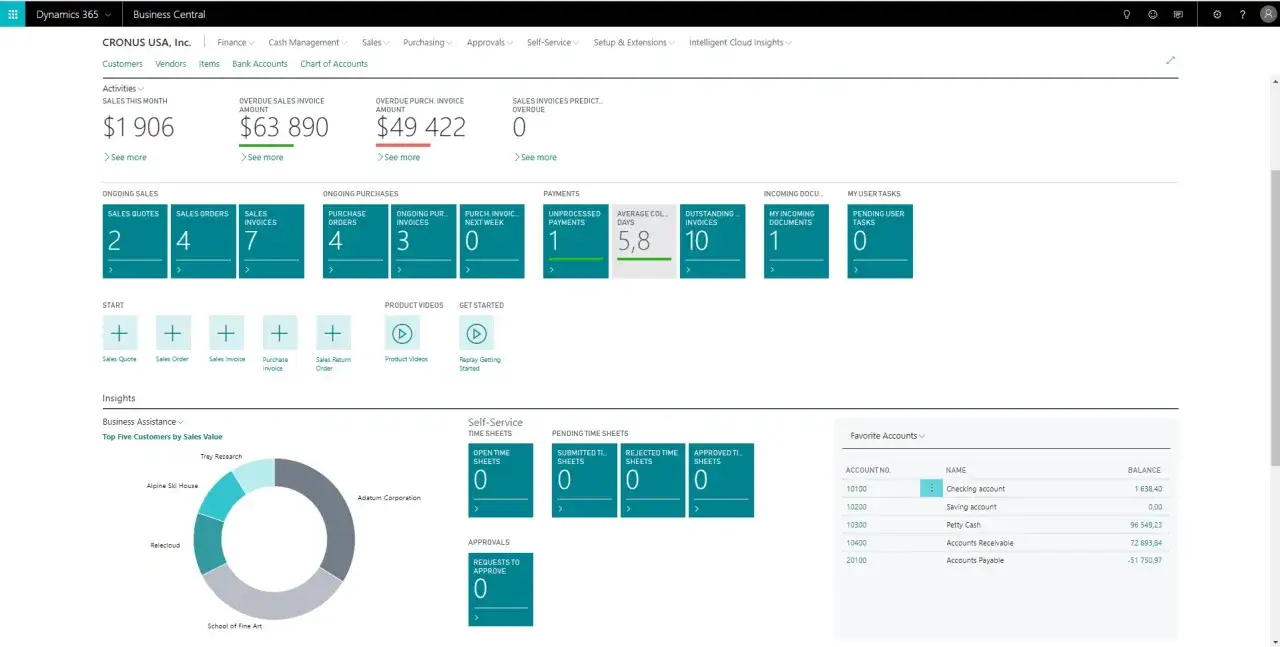Screen dimensions: 1280x647
Task: Click See more under Overdue Sales Invoice Amount
Action: tap(262, 157)
